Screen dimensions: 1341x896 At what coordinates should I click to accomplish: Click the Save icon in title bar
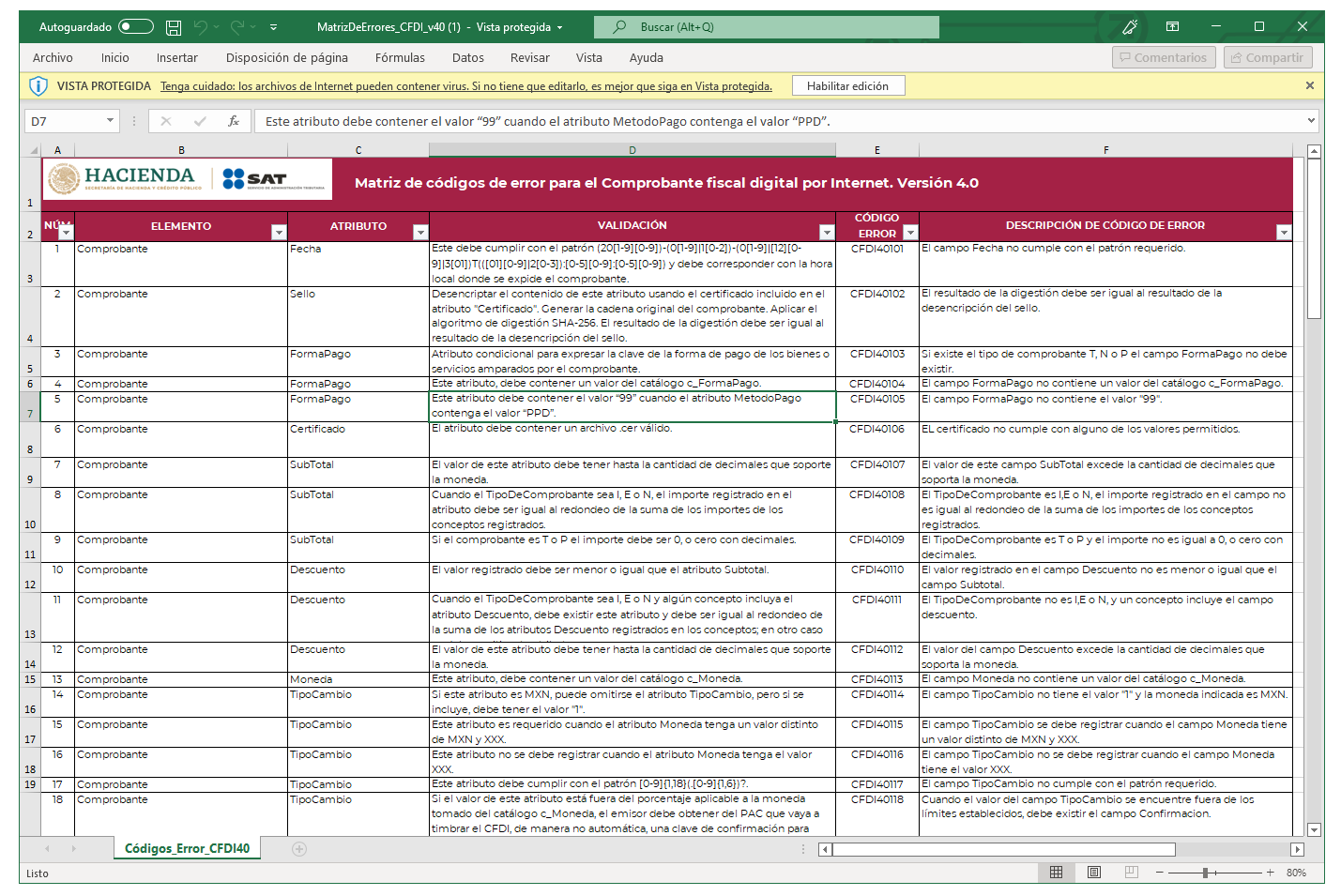point(174,27)
